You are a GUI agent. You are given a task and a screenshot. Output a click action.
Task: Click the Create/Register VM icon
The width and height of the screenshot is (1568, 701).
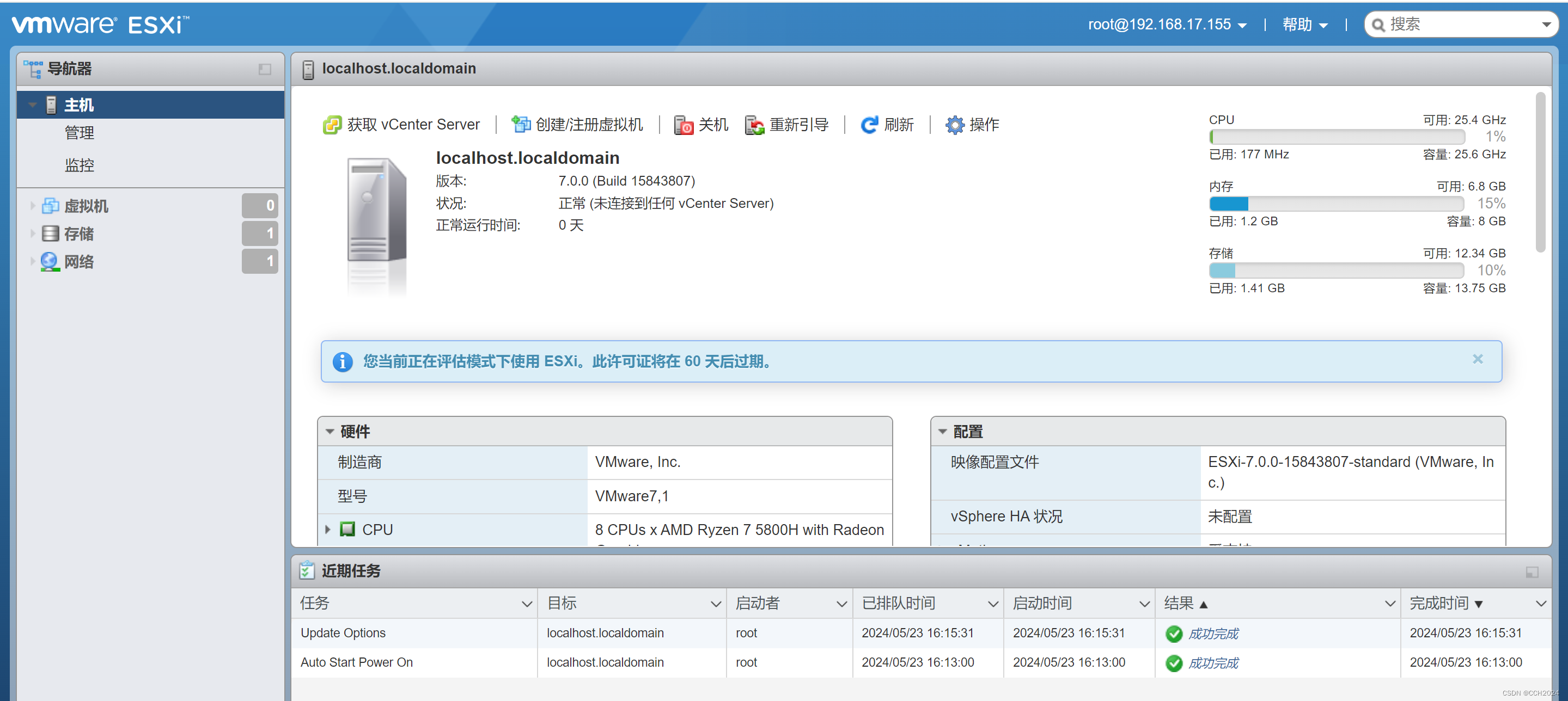pos(521,125)
